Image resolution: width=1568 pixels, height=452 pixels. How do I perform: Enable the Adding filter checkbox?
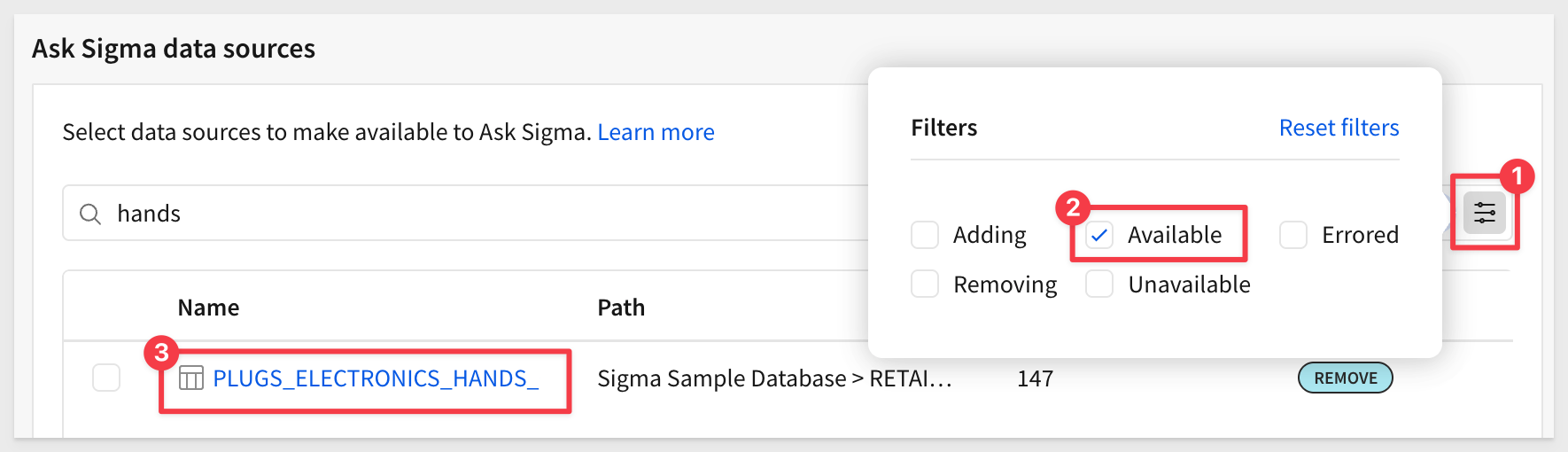pyautogui.click(x=925, y=235)
